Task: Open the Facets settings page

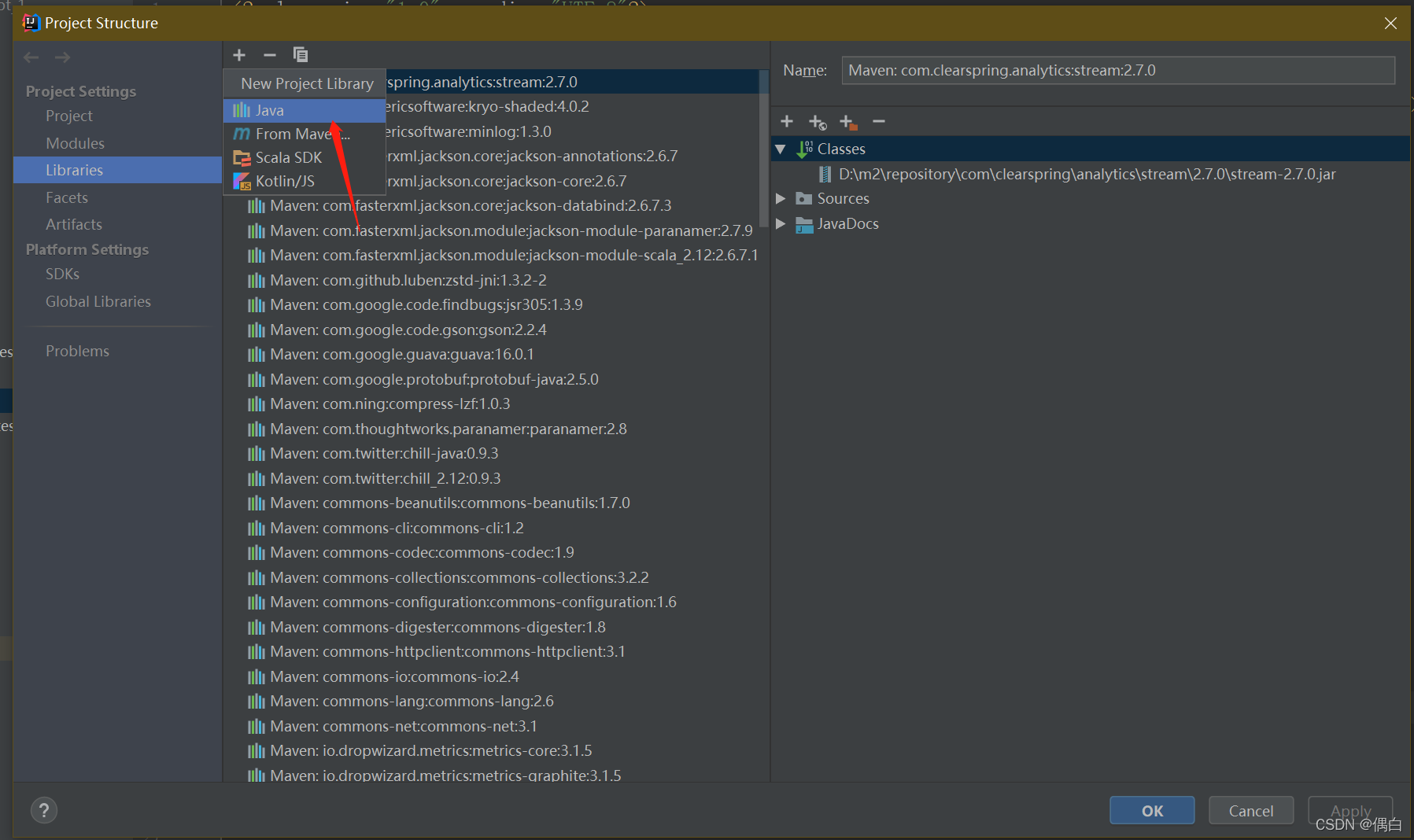Action: pos(67,197)
